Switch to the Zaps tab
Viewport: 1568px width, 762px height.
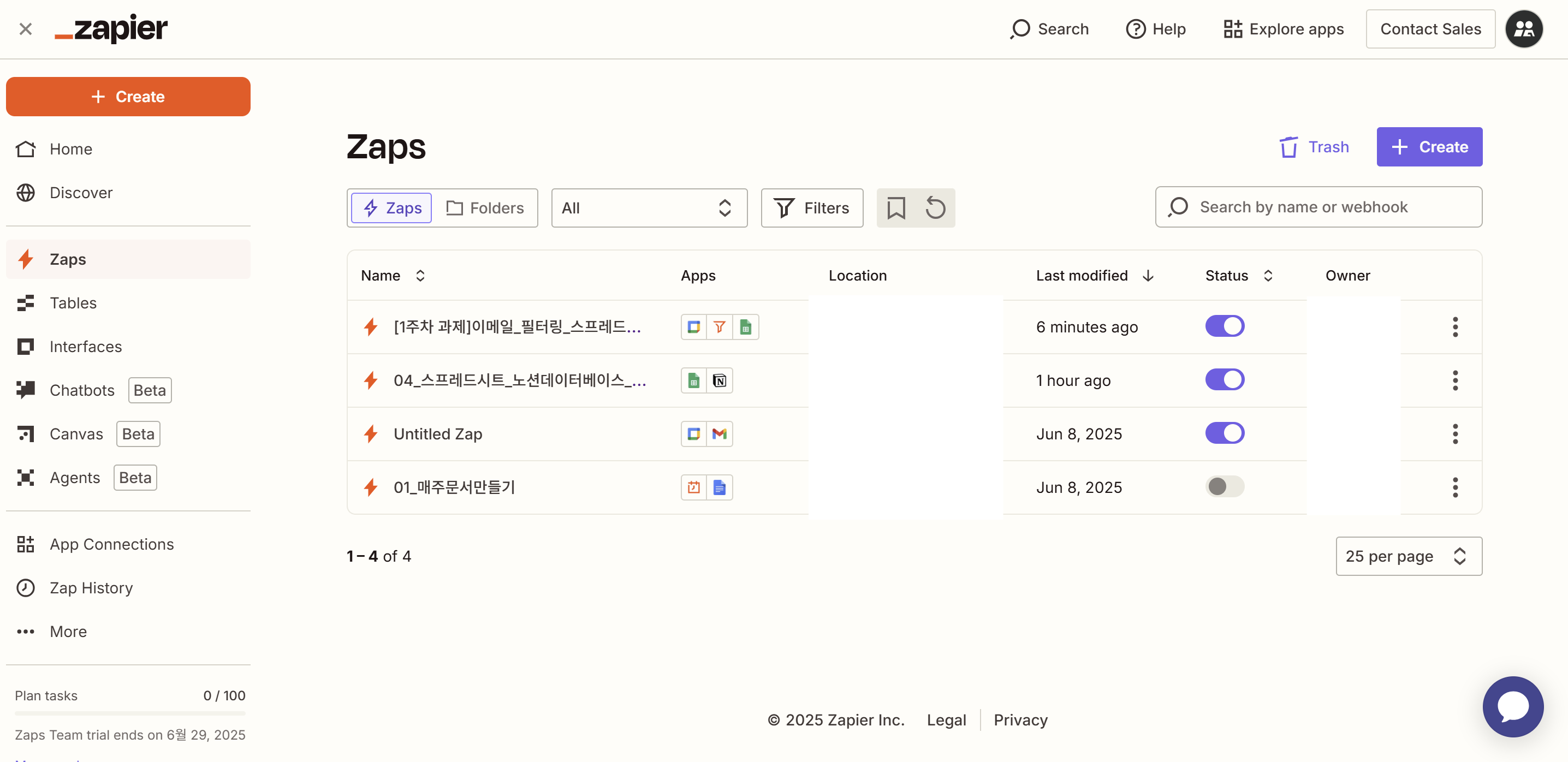pos(391,208)
